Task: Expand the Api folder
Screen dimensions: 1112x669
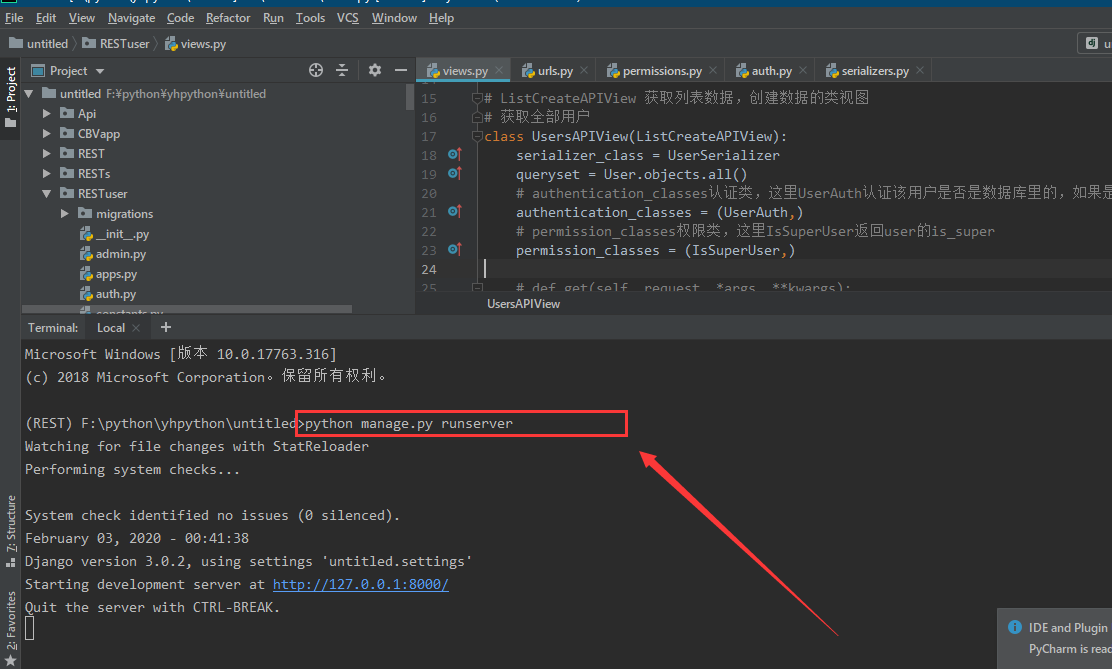Action: pos(47,114)
